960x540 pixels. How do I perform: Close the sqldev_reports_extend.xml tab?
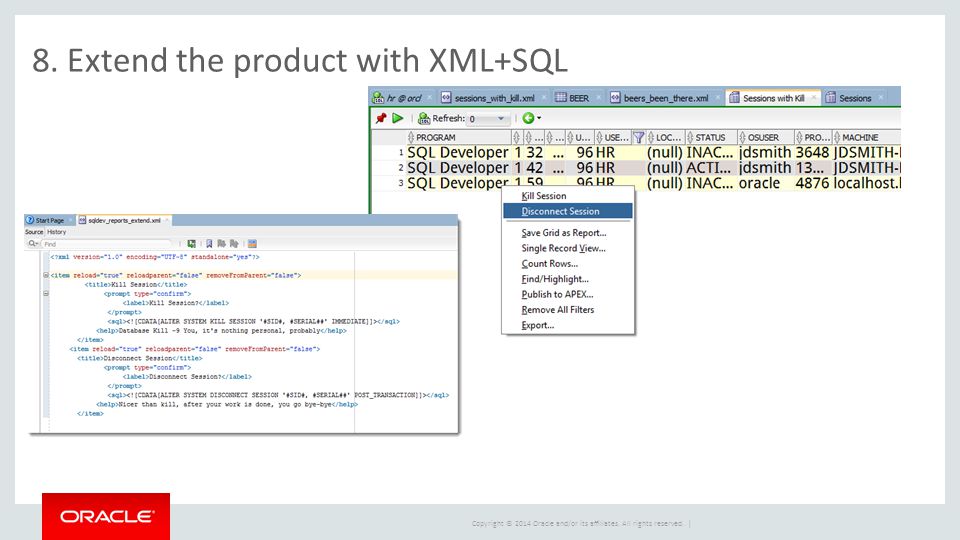(167, 220)
